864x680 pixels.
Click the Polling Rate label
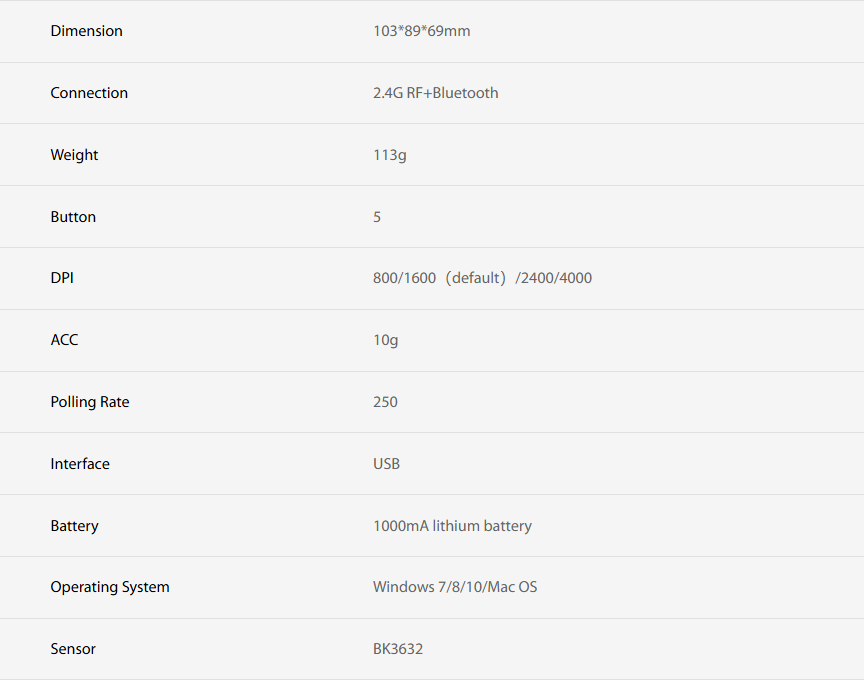[x=90, y=402]
